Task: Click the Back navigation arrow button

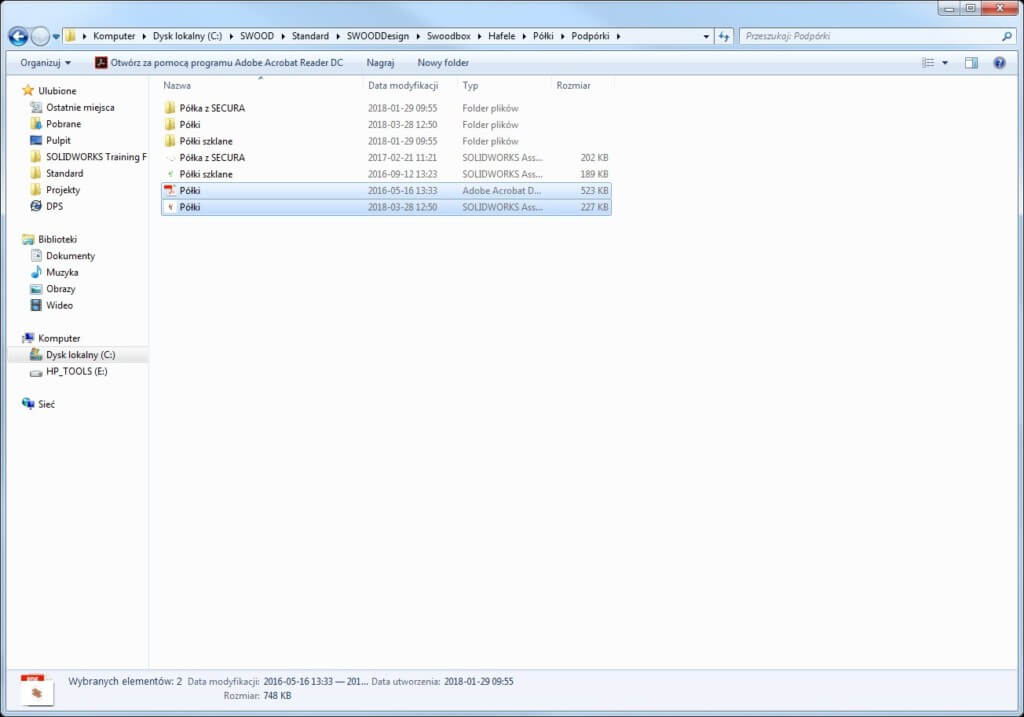Action: (x=18, y=36)
